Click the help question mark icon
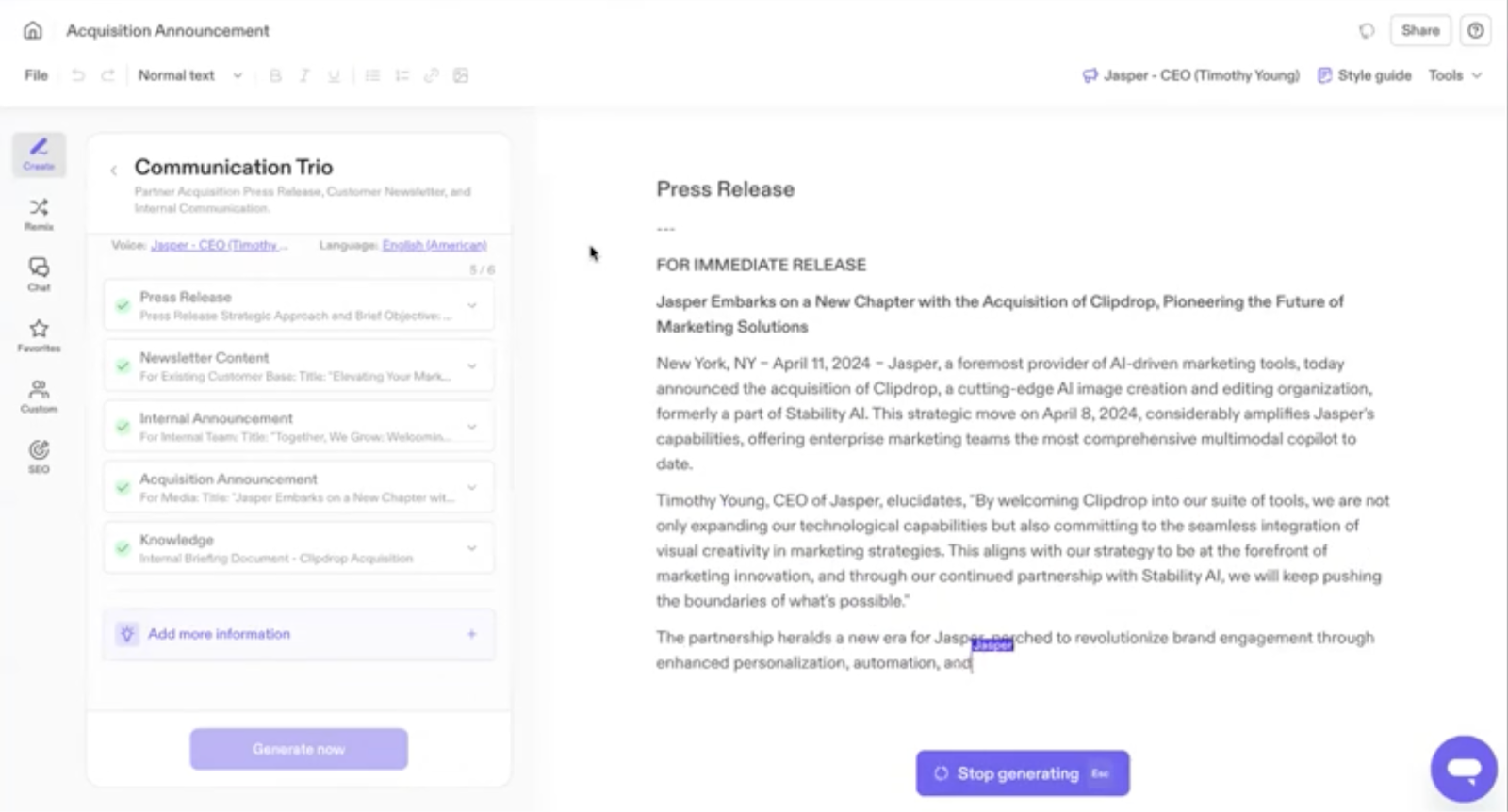The height and width of the screenshot is (812, 1508). point(1475,30)
